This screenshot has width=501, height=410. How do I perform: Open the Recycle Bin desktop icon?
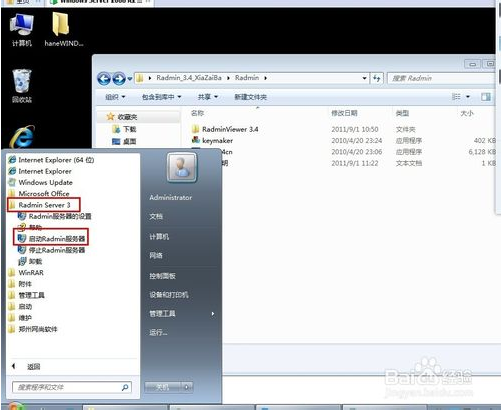point(22,86)
